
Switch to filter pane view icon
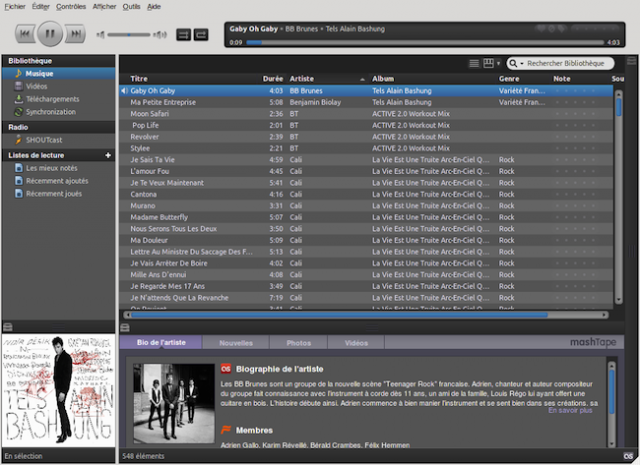pos(488,63)
